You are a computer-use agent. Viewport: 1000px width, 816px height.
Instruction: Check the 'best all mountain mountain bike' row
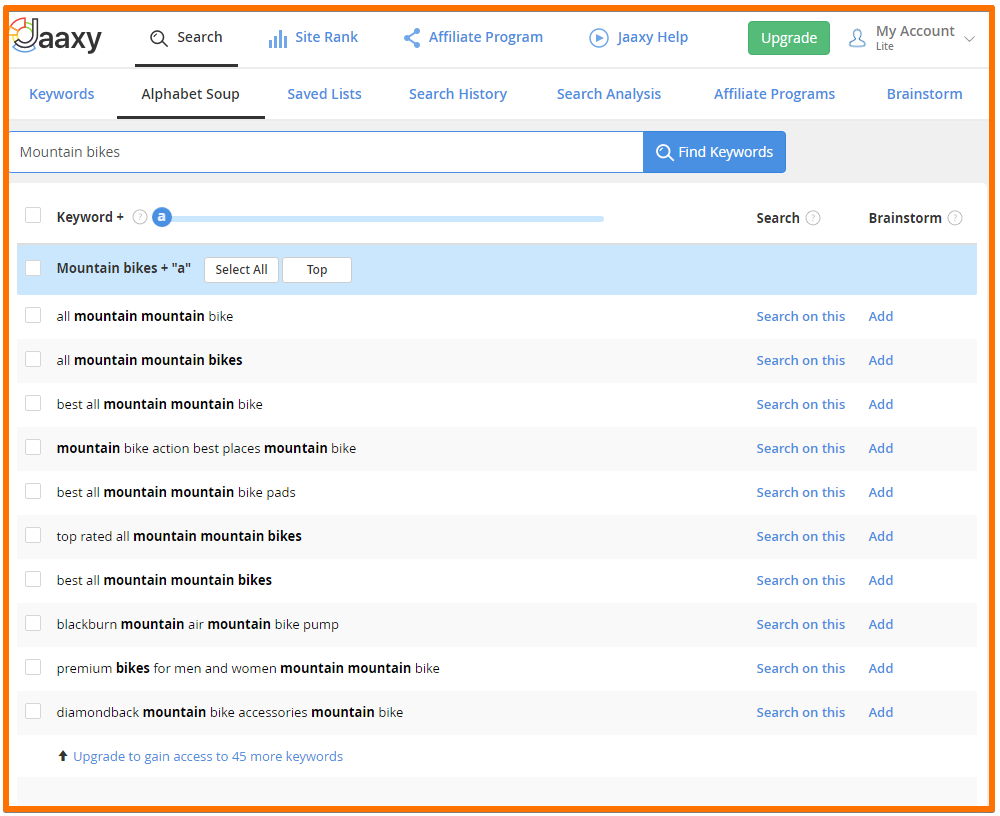[33, 403]
